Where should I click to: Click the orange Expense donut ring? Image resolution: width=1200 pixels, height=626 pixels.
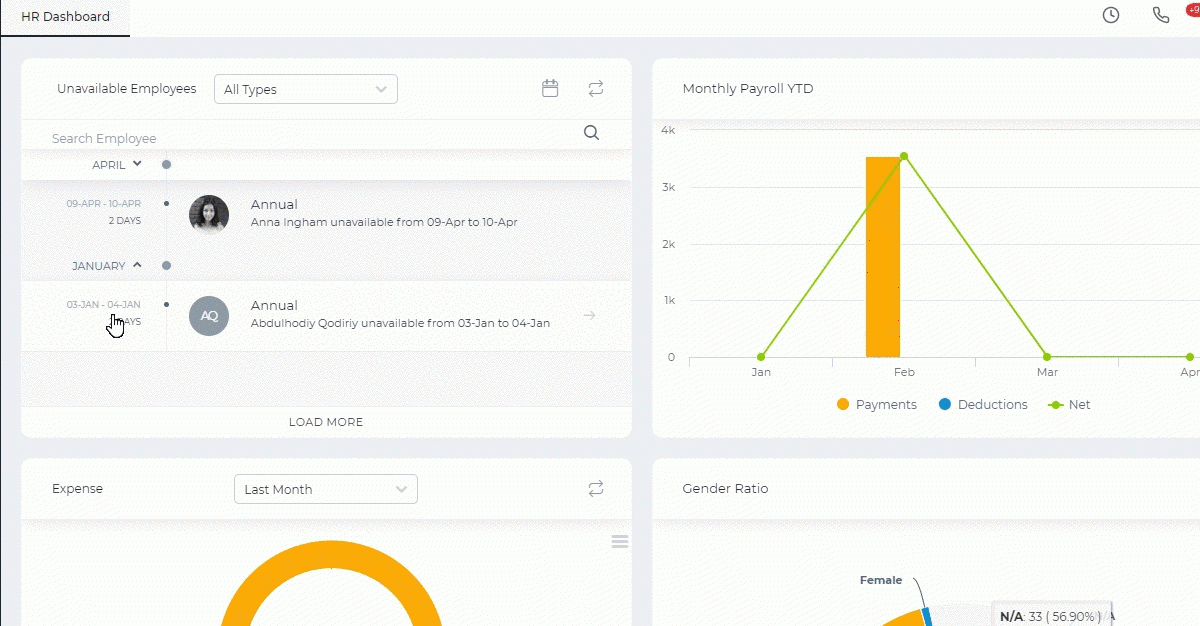pos(330,556)
